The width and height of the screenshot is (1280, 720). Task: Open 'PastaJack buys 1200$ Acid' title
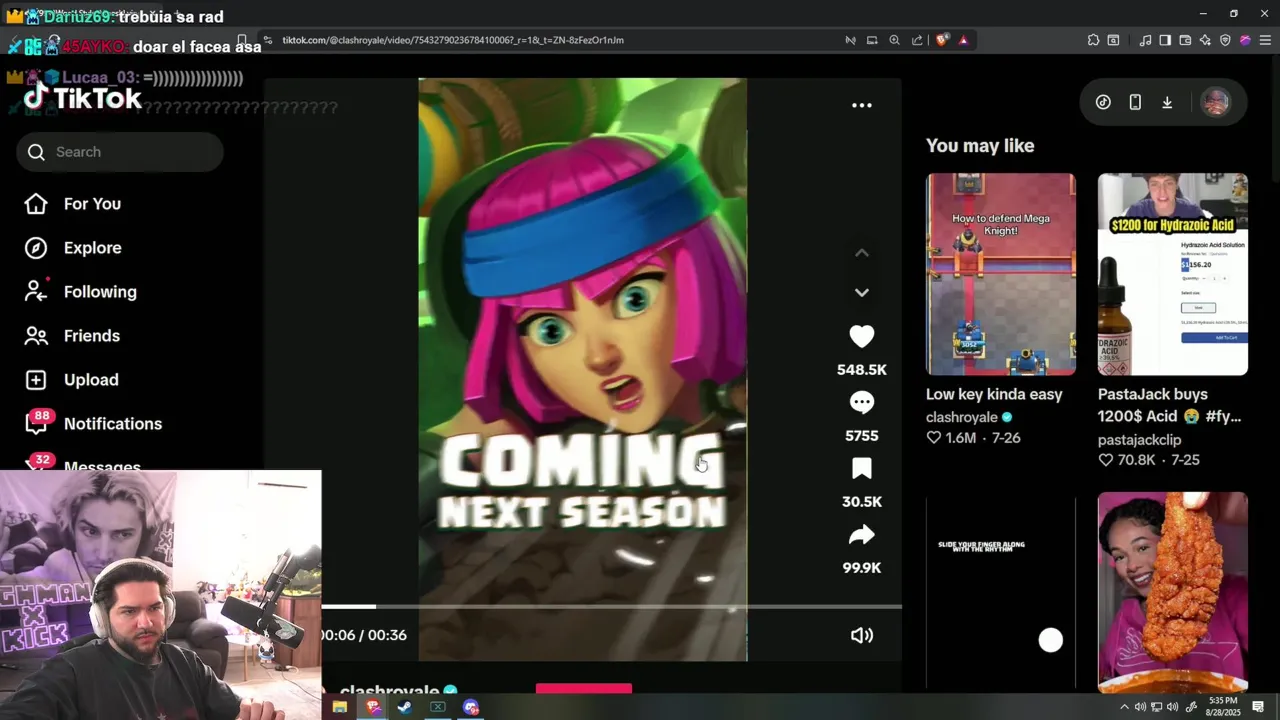click(1169, 405)
